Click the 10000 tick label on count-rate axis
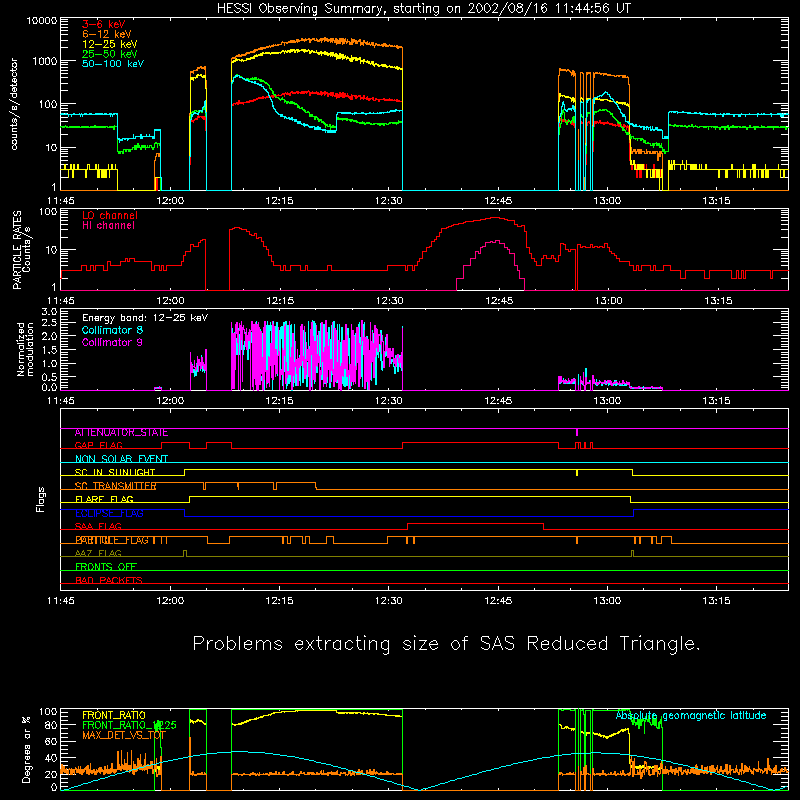 pos(42,21)
